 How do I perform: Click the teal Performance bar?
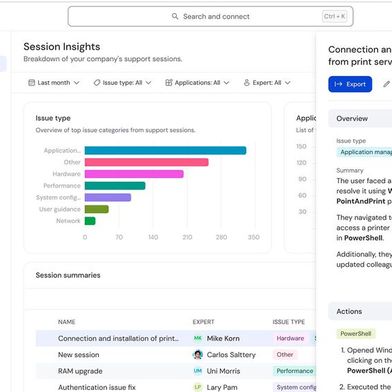115,186
